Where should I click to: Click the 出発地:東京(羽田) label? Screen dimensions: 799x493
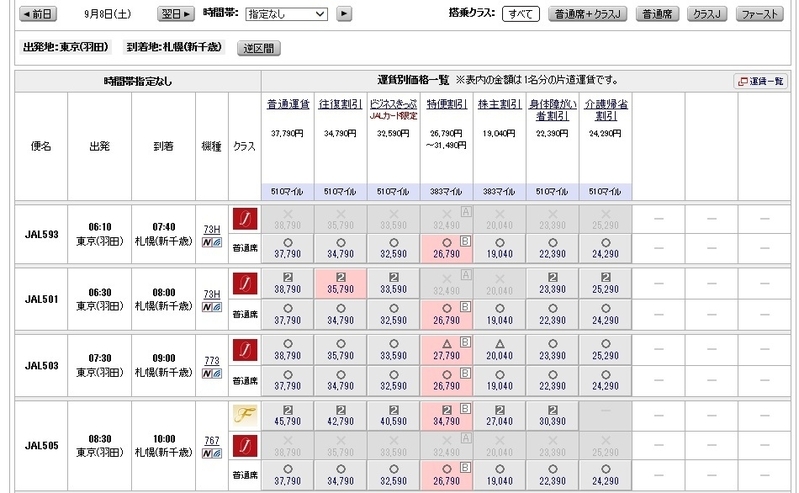pos(65,47)
